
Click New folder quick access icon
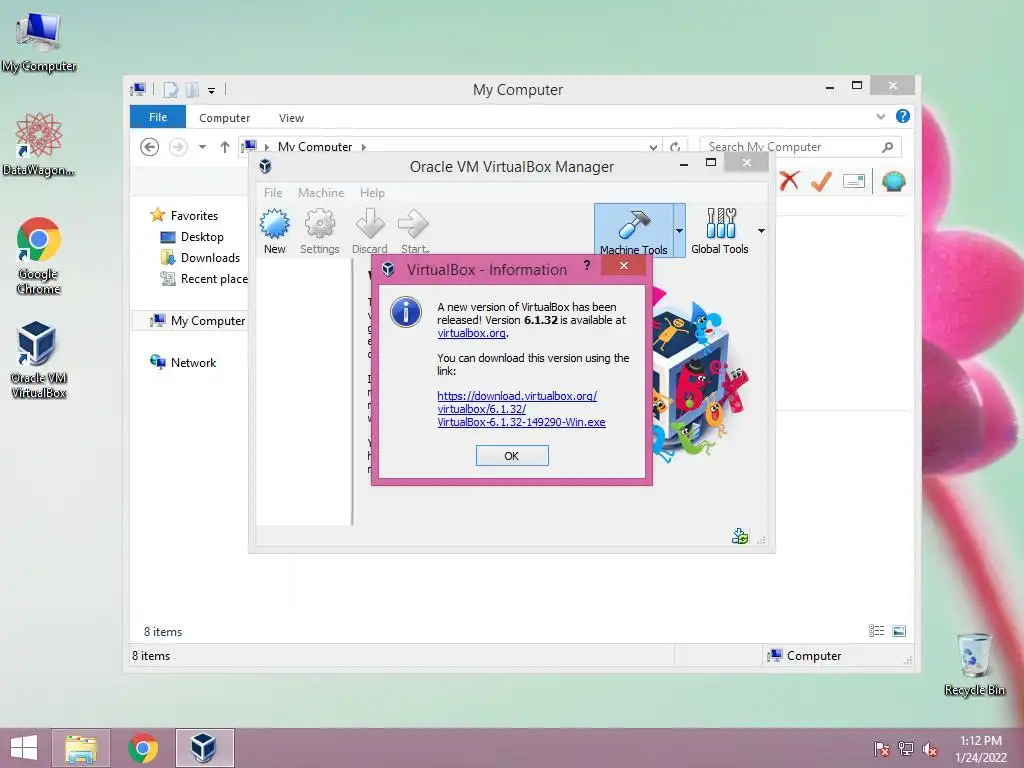192,90
